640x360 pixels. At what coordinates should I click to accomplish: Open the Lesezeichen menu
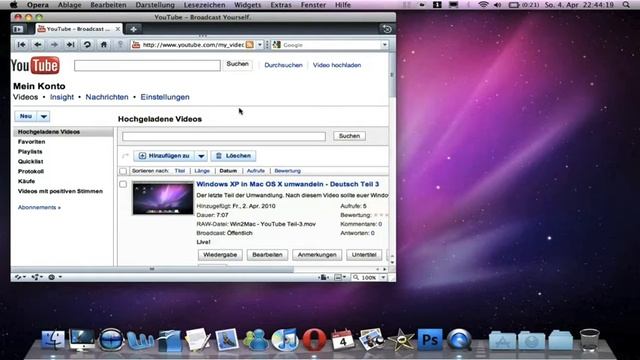coord(204,5)
